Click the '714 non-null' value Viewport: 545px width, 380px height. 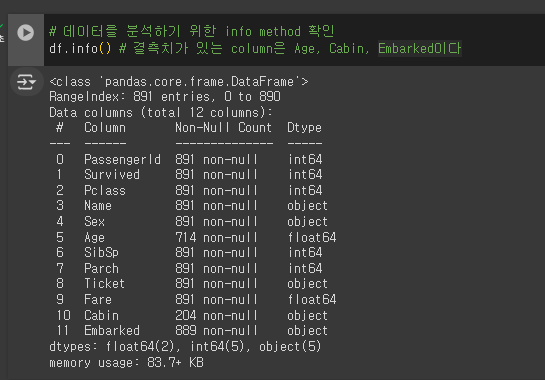pos(216,237)
